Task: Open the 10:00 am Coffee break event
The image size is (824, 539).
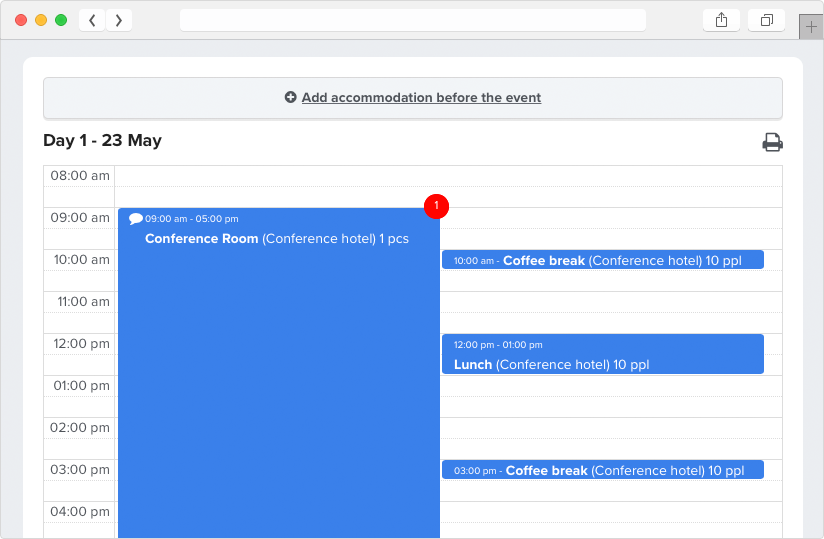Action: pos(603,260)
